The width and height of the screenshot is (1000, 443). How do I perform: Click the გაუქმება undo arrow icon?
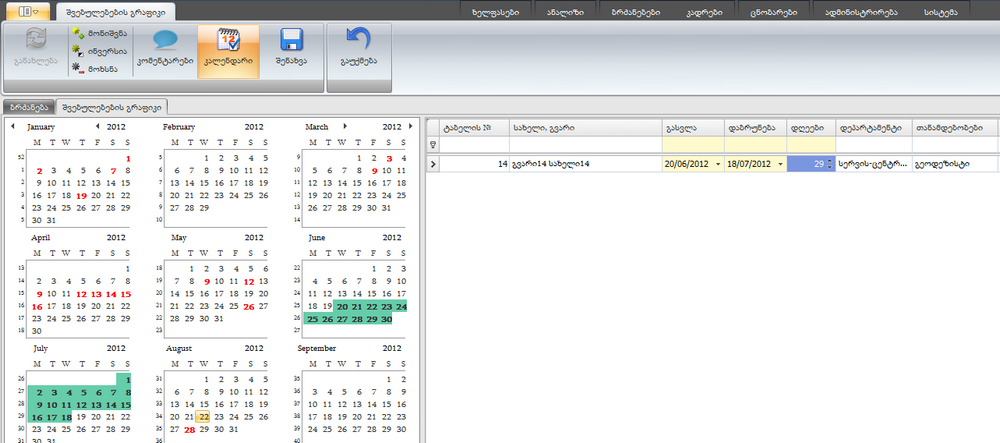click(x=358, y=42)
